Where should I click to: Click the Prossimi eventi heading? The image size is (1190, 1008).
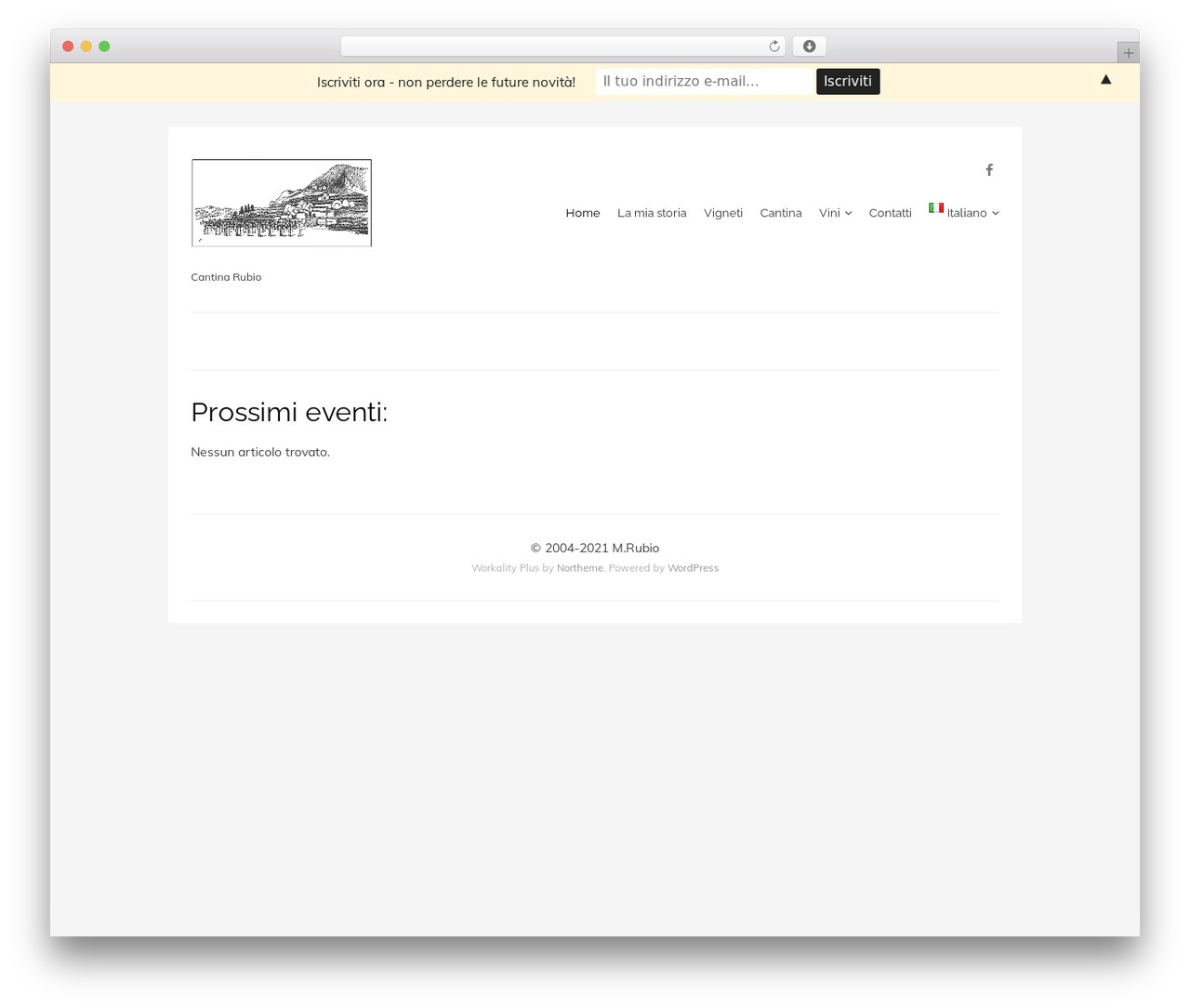(289, 412)
